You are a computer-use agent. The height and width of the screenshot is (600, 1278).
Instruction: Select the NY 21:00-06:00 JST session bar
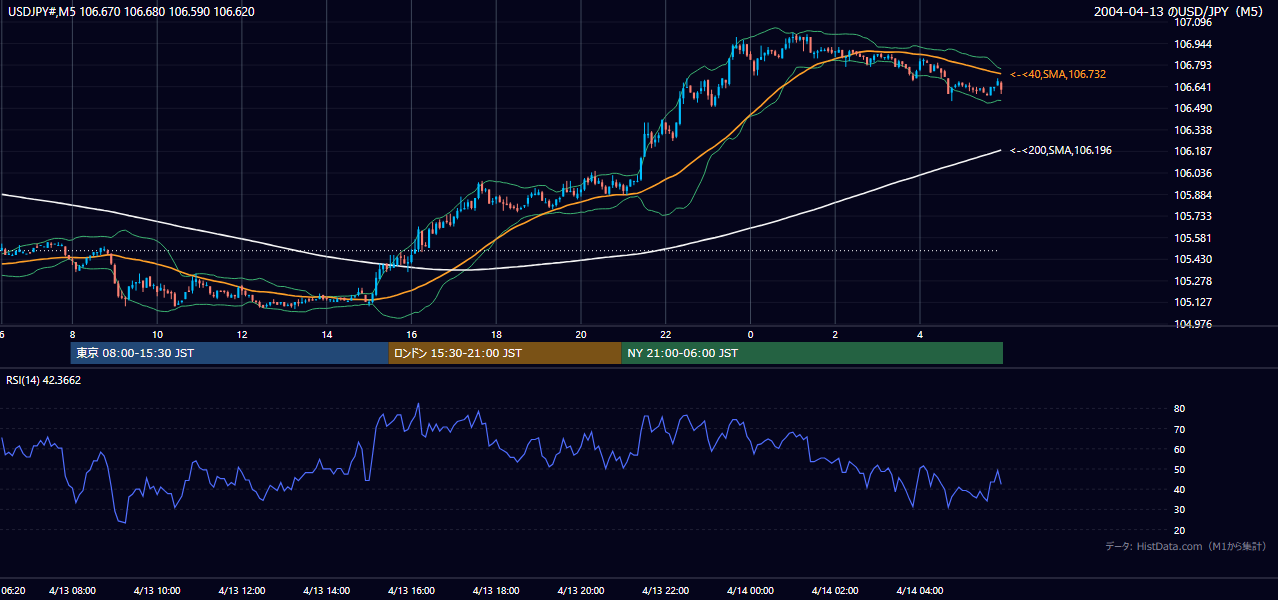[812, 353]
